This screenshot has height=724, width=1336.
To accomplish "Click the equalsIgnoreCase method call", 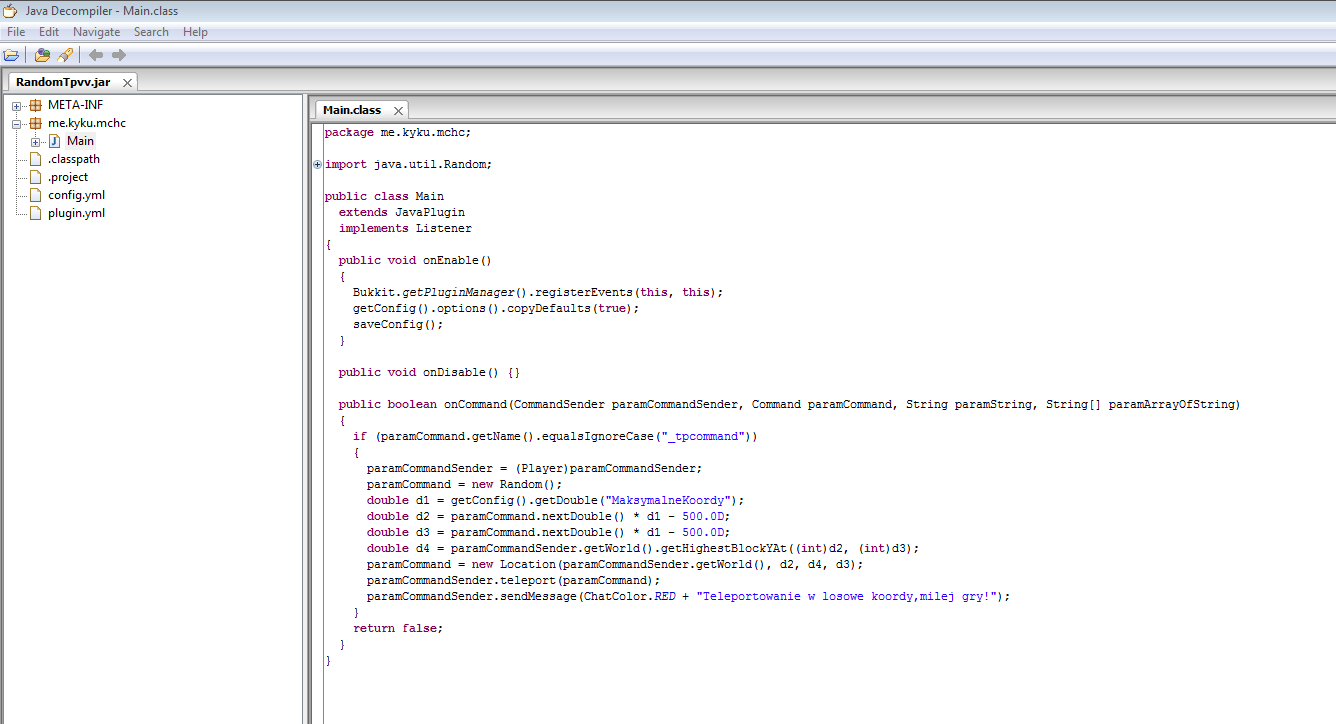I will click(x=597, y=436).
